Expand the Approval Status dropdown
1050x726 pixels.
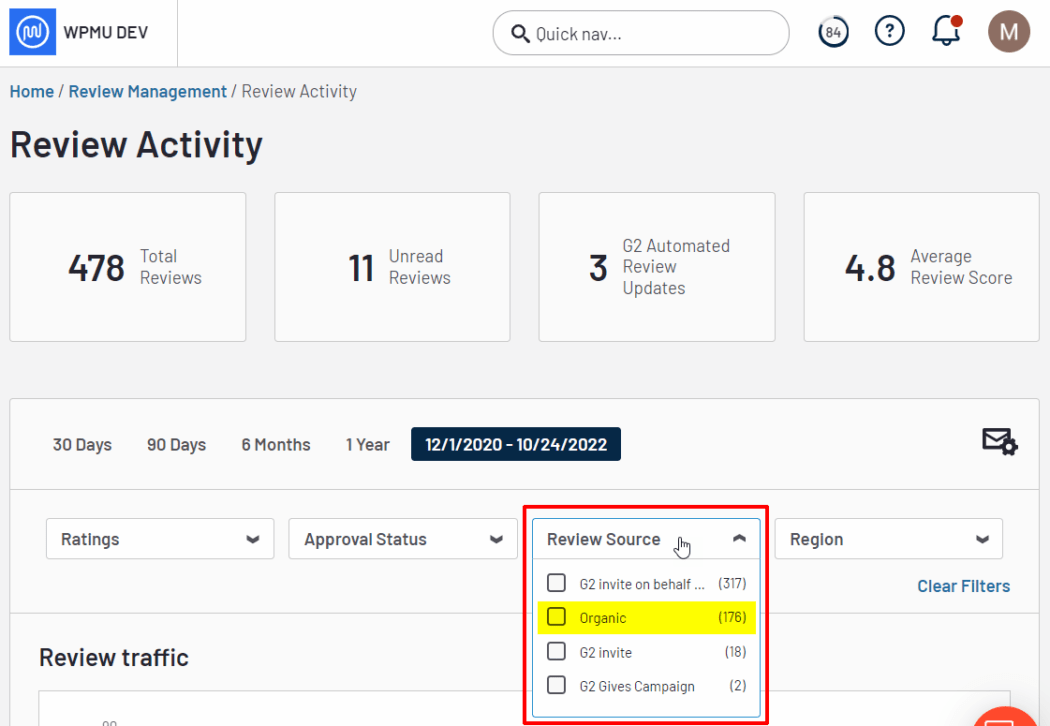[x=402, y=539]
